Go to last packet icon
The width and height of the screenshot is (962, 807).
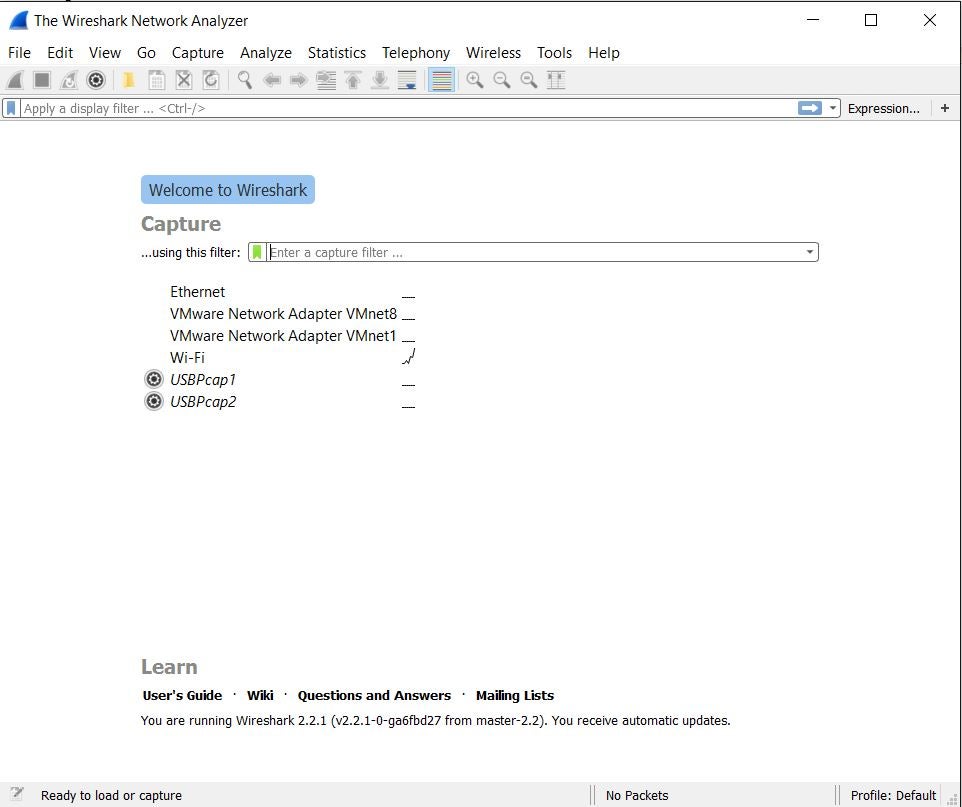tap(380, 80)
